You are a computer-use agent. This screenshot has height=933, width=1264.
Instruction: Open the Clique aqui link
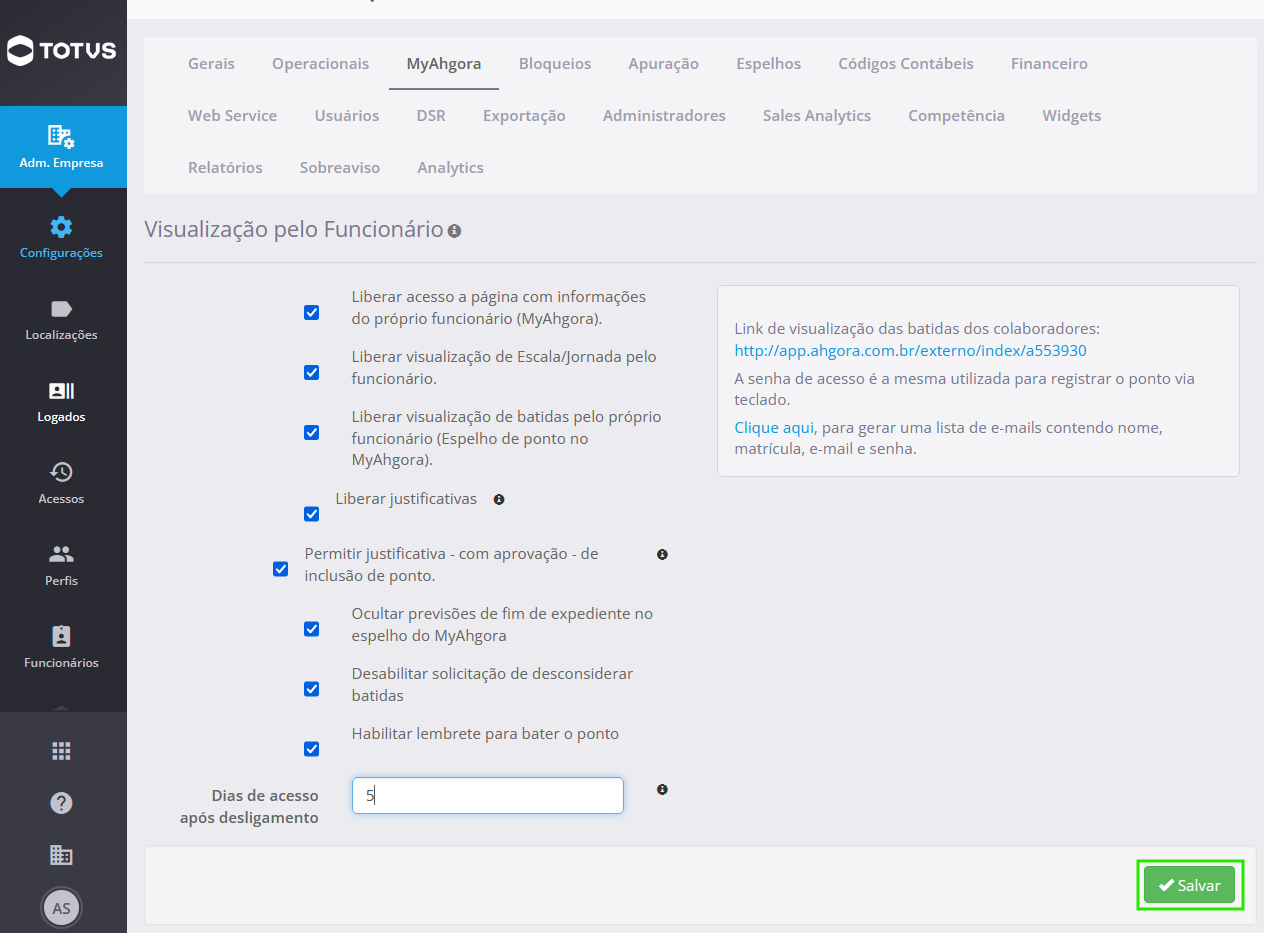tap(775, 428)
